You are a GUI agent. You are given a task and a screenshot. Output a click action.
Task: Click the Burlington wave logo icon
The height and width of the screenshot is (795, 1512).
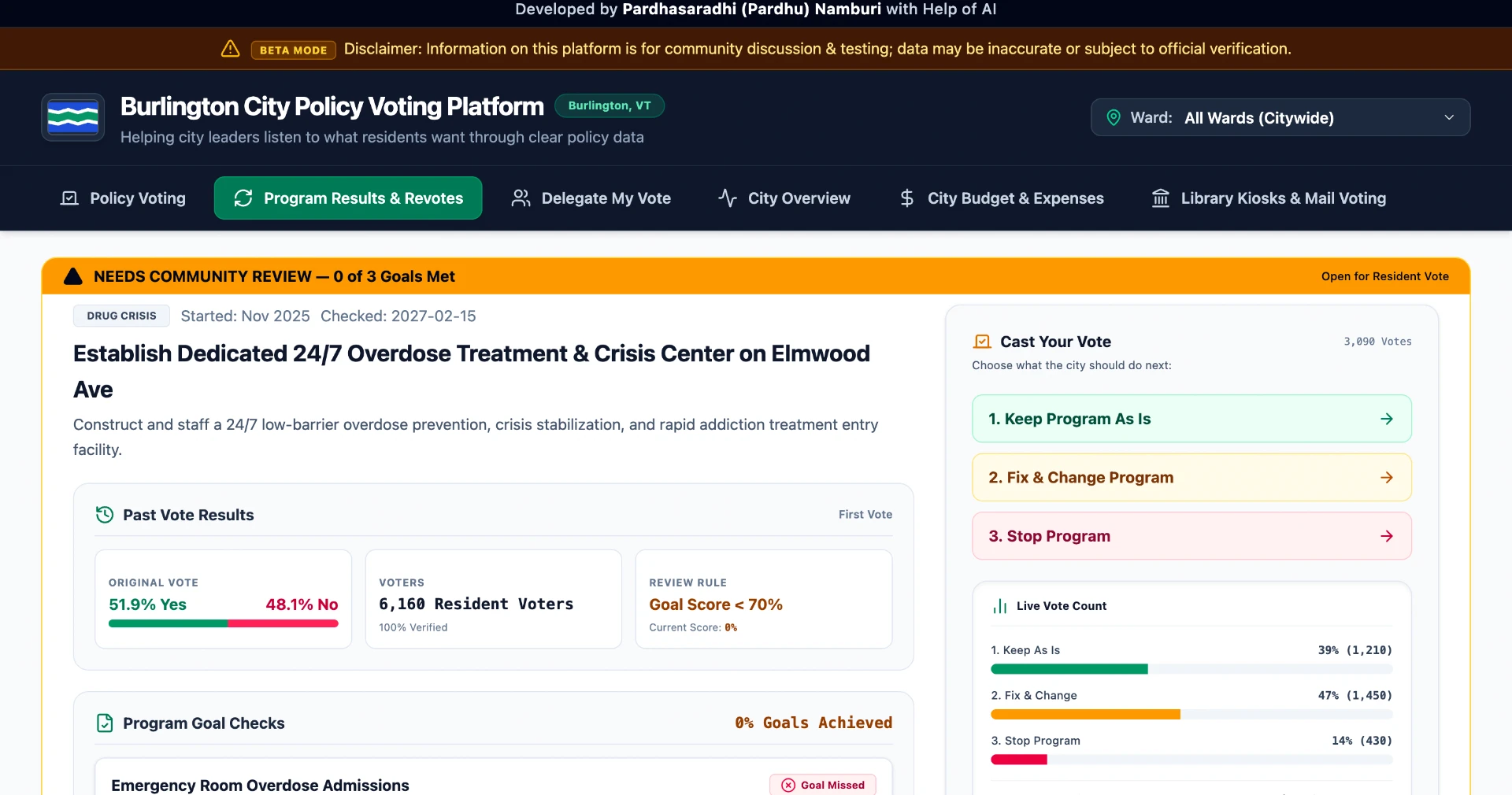pos(73,117)
